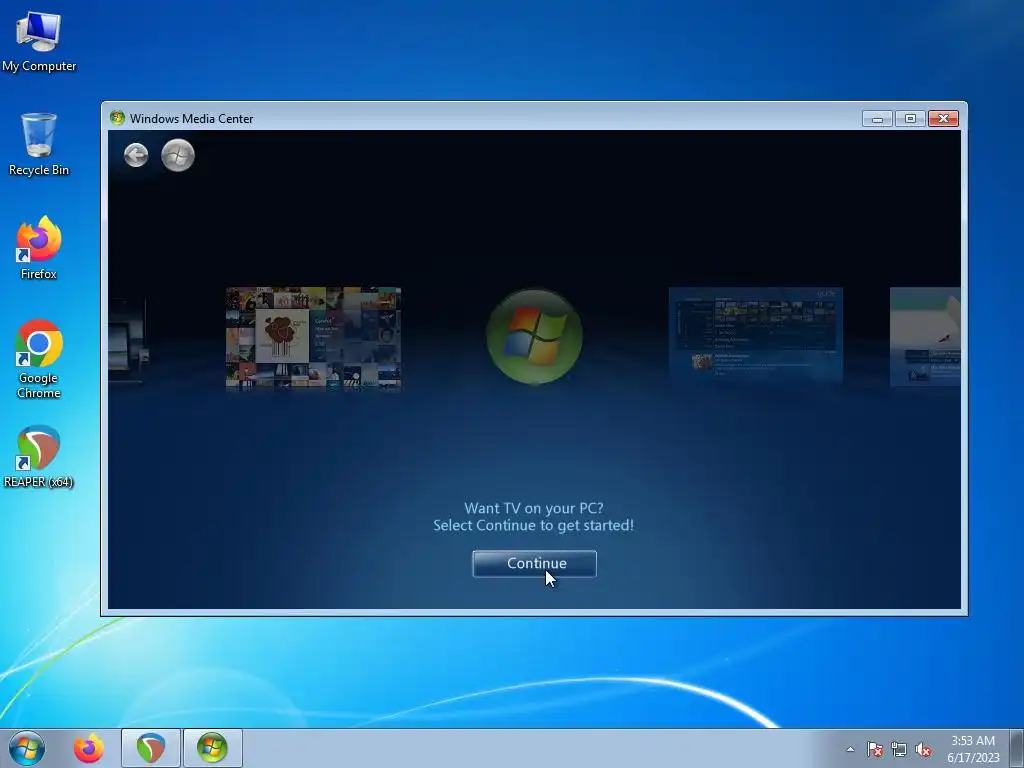The height and width of the screenshot is (768, 1024).
Task: Maximize the Windows Media Center window
Action: 910,119
